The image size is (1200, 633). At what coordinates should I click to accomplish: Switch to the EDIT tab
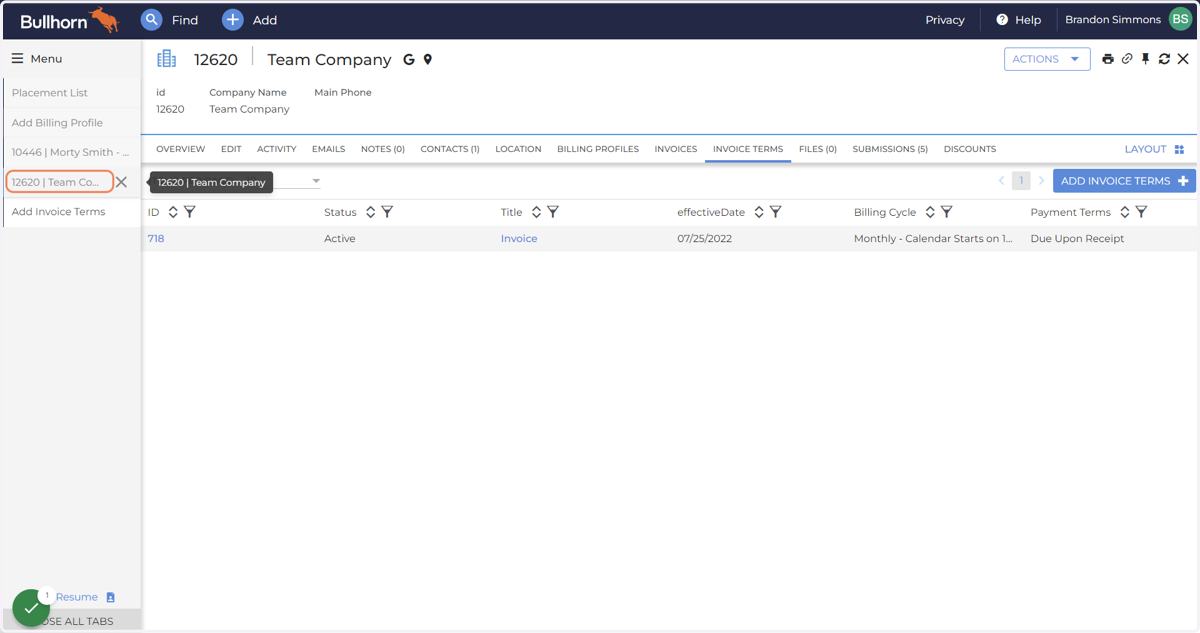pos(231,149)
